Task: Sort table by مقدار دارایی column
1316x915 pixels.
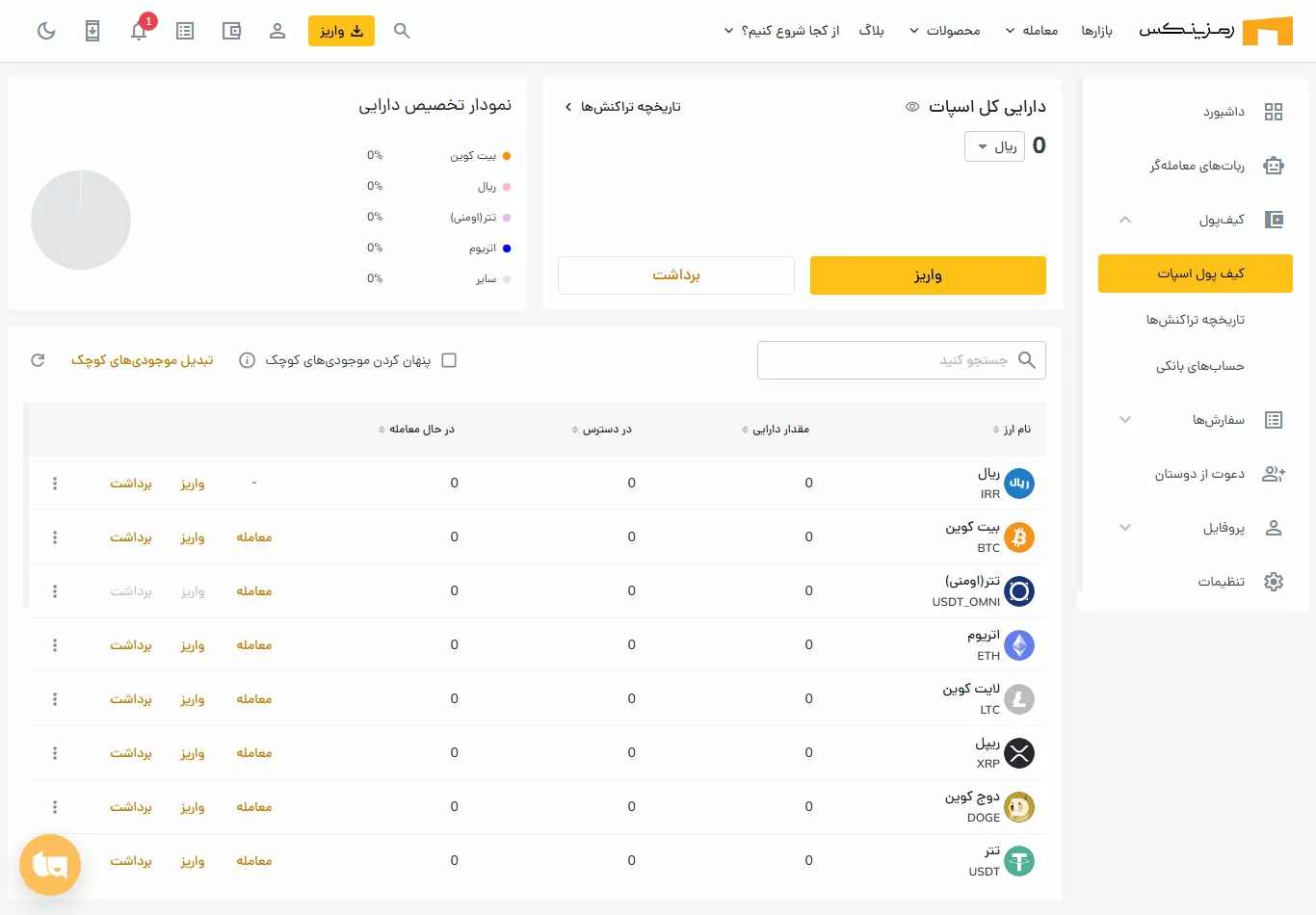Action: [x=776, y=430]
